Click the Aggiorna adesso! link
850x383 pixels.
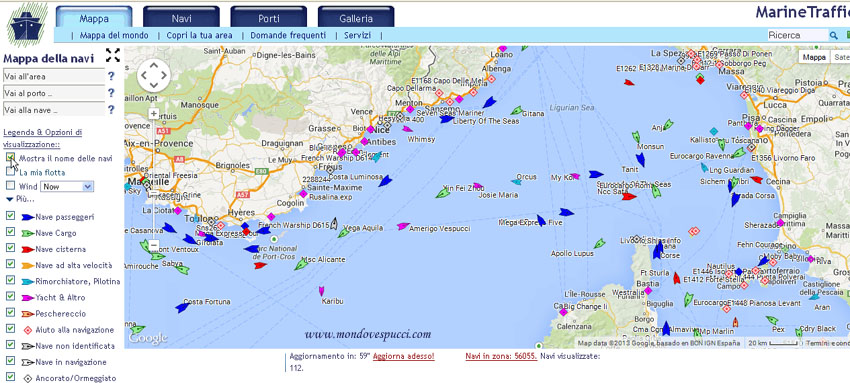[403, 356]
